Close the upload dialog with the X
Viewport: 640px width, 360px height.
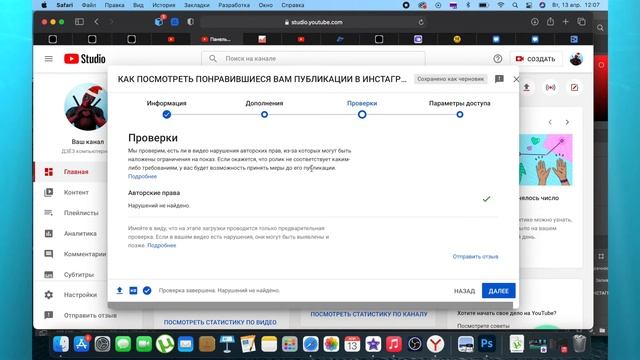point(516,79)
